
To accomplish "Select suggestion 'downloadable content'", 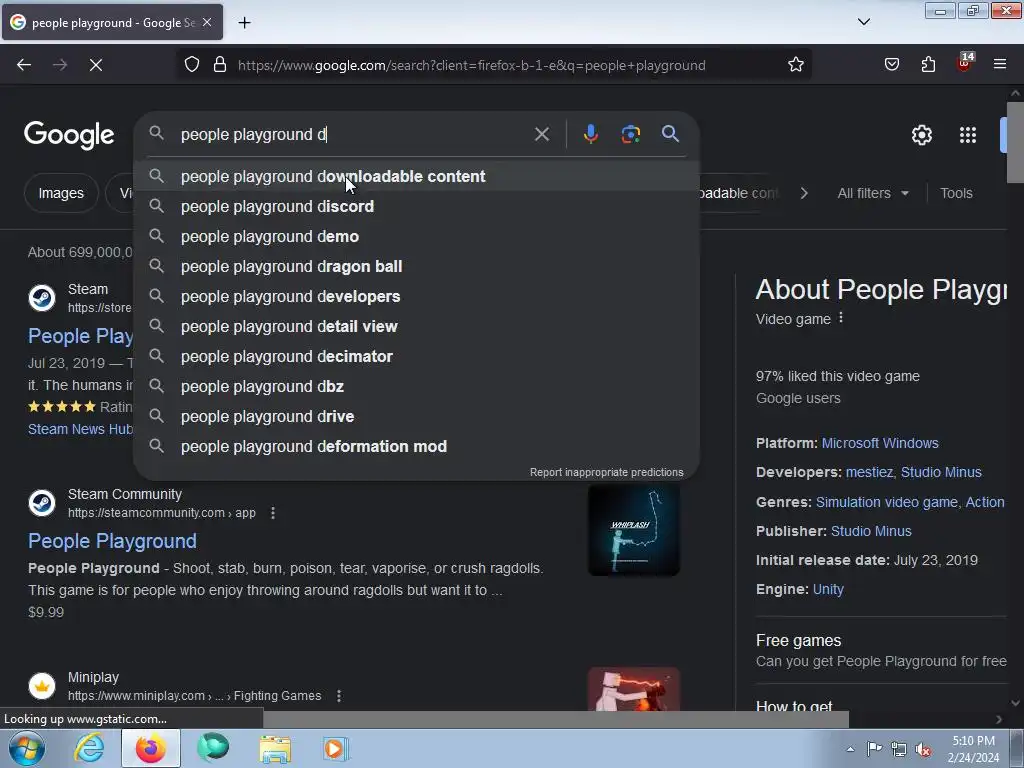I will pyautogui.click(x=416, y=176).
